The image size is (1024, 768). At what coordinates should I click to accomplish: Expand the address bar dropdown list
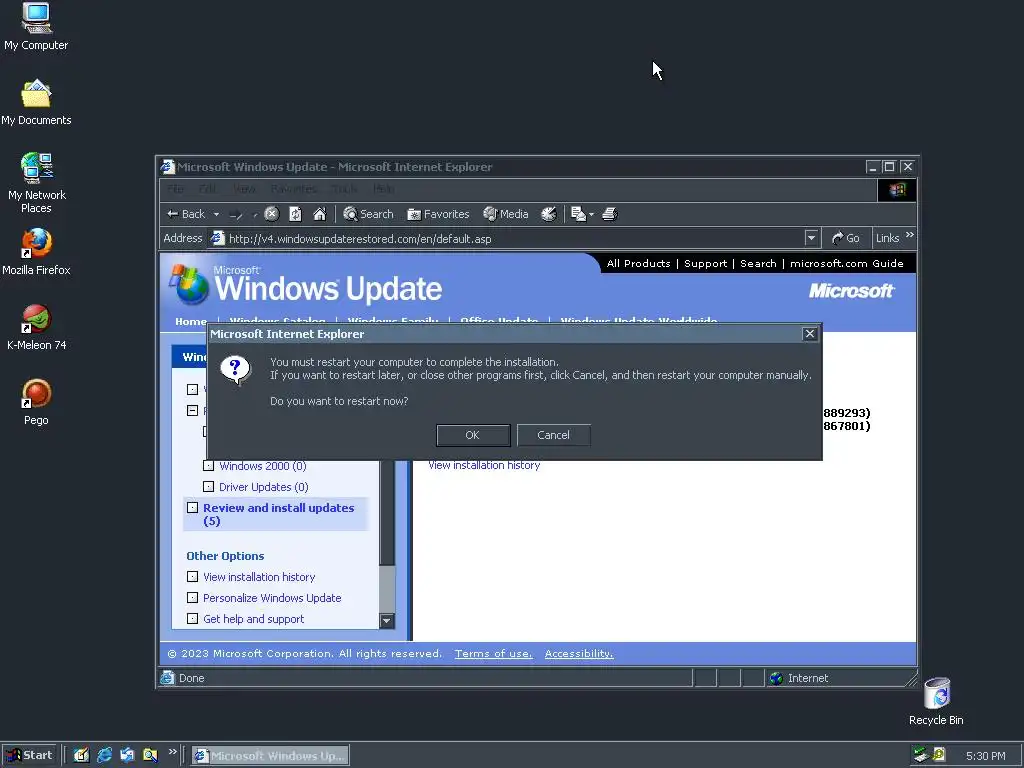[811, 238]
